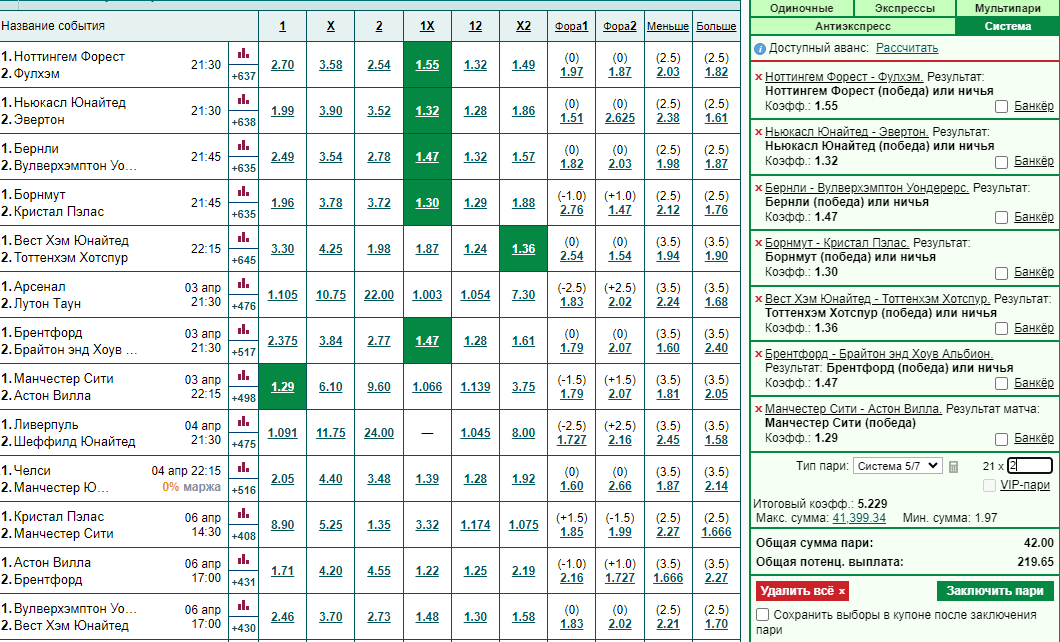Image resolution: width=1060 pixels, height=642 pixels.
Task: Switch to the Антиэкспресс tab
Action: click(853, 26)
